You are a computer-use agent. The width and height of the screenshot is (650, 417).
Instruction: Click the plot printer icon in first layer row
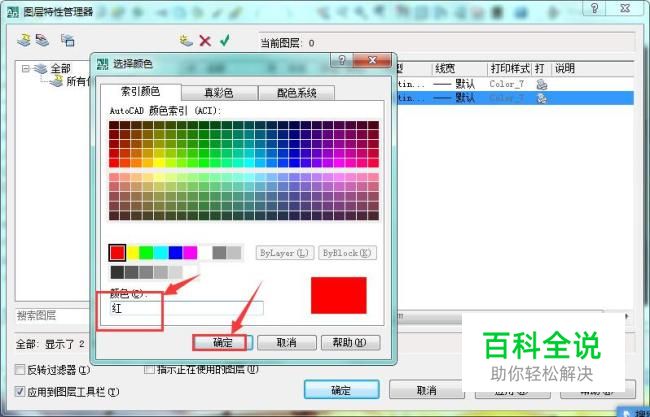pos(541,84)
